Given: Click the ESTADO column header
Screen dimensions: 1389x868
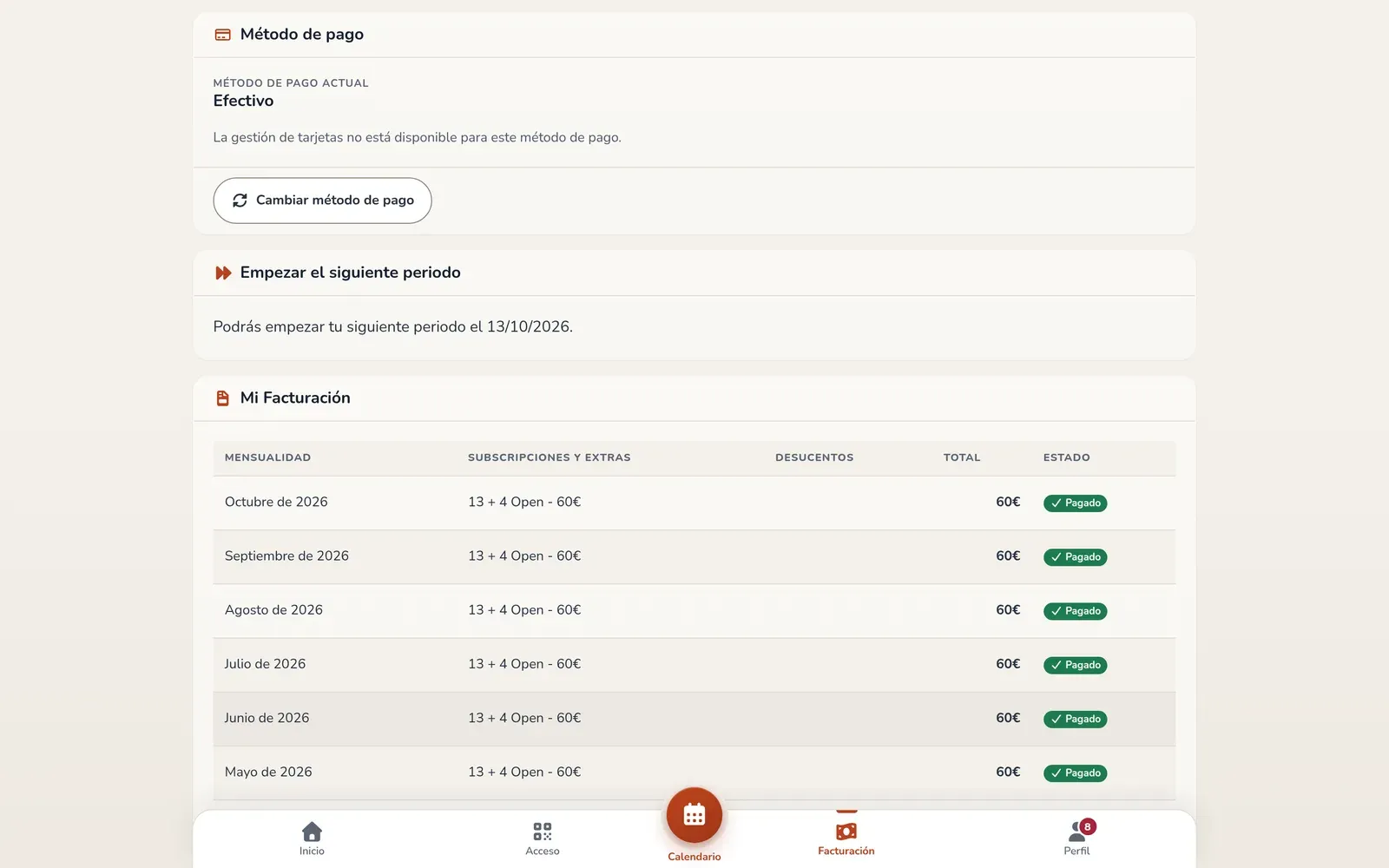Looking at the screenshot, I should point(1067,457).
